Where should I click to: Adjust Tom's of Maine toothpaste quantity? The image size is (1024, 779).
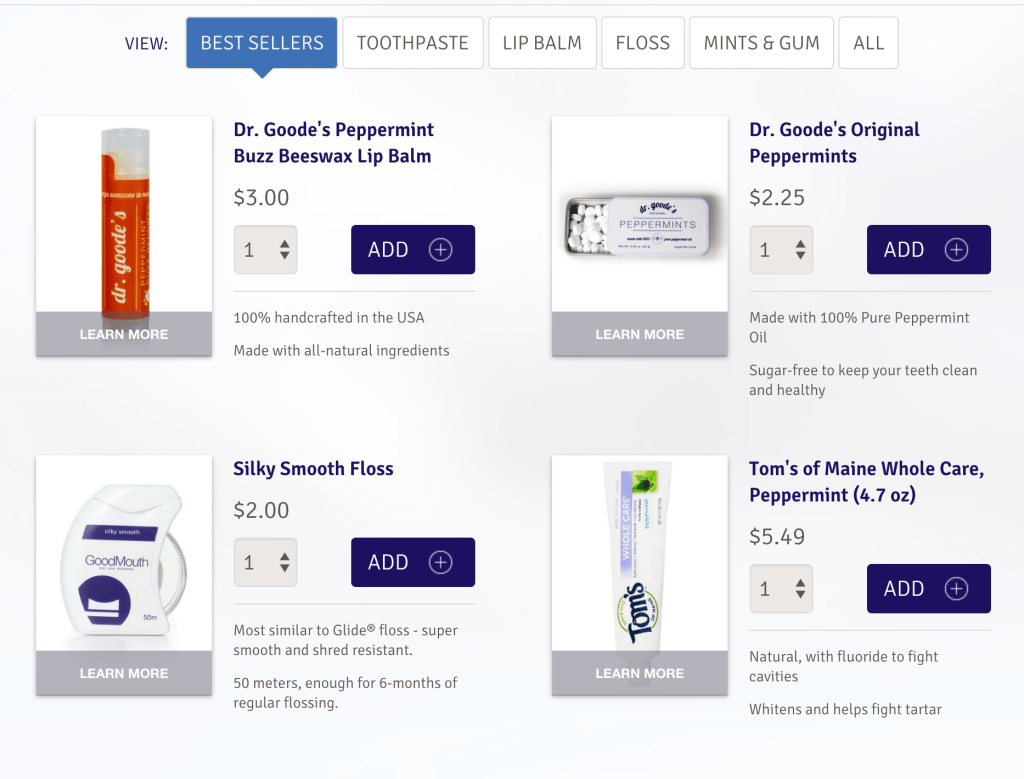pyautogui.click(x=781, y=588)
